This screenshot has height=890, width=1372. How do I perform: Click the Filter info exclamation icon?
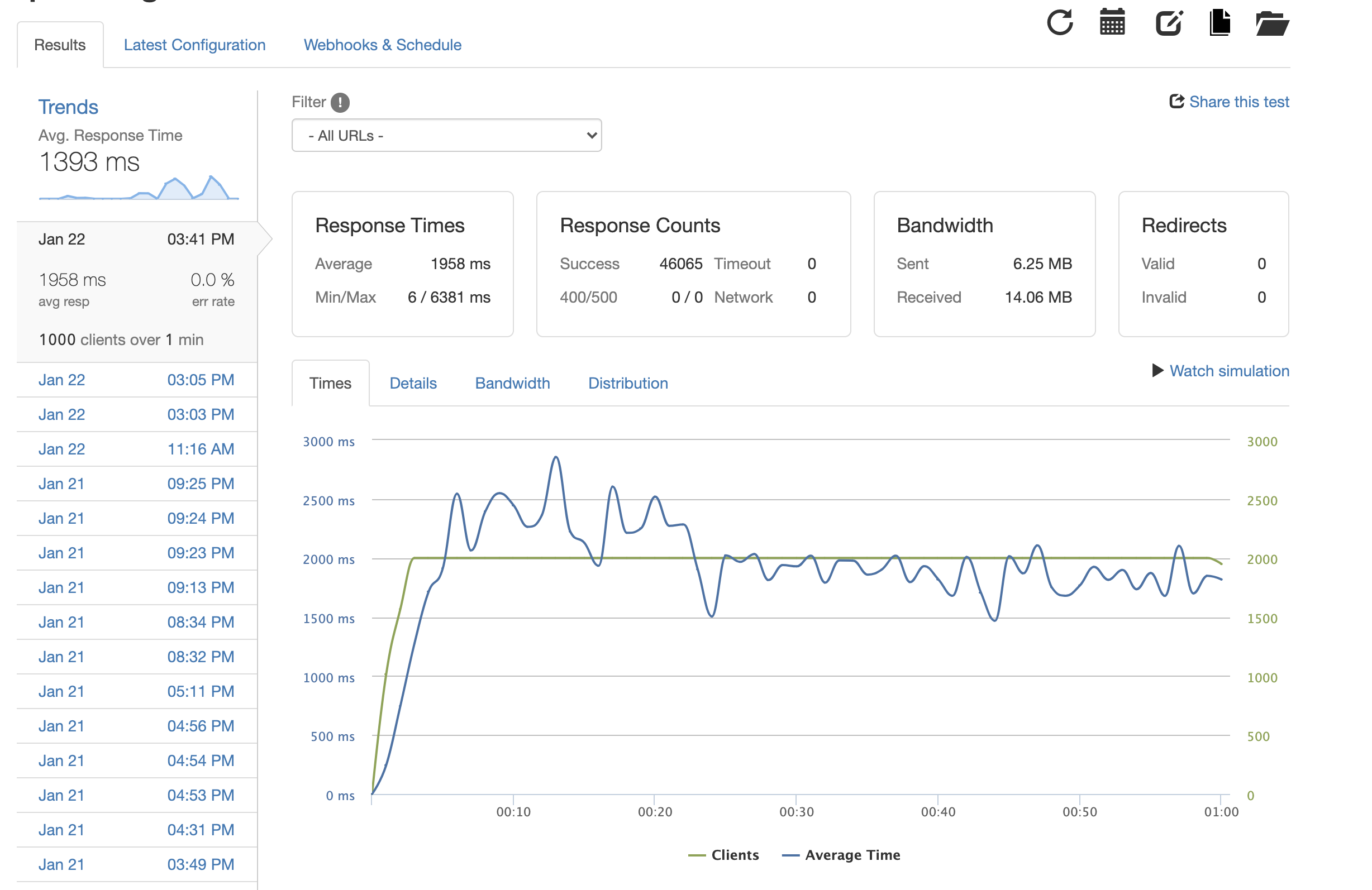340,103
